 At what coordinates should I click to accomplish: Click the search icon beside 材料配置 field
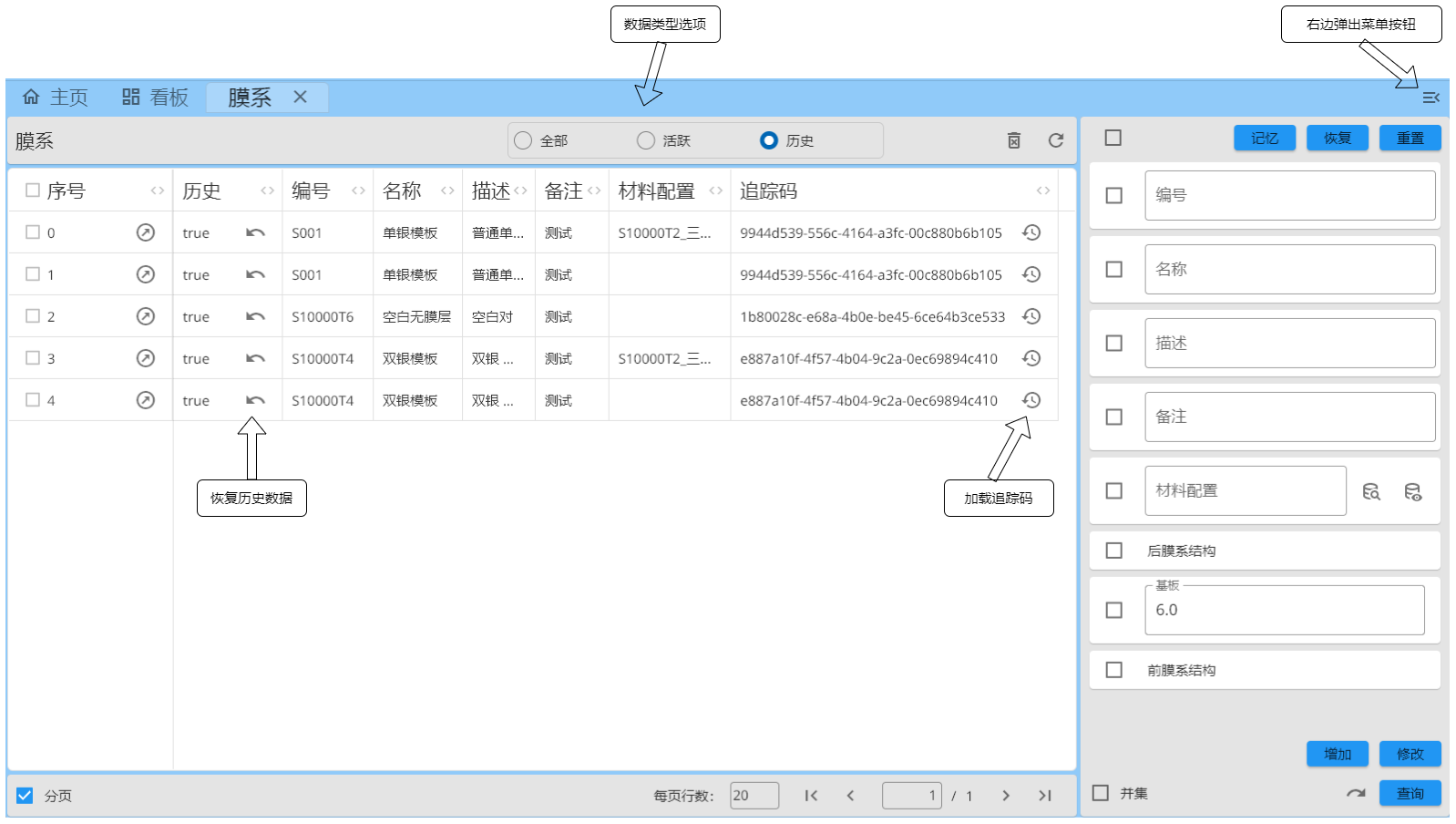1371,492
